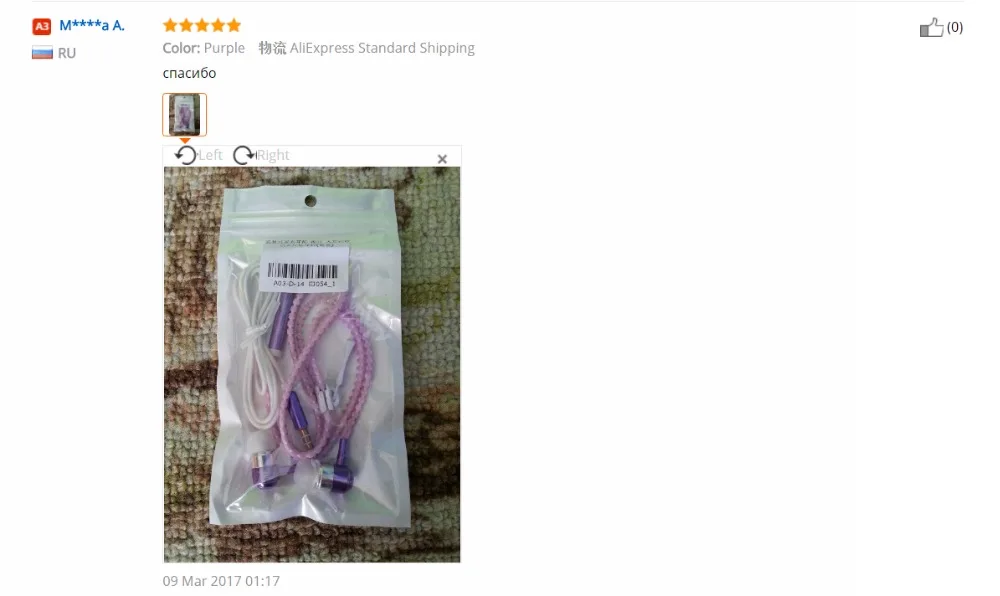
Task: Click the Color: Purple text
Action: point(203,48)
